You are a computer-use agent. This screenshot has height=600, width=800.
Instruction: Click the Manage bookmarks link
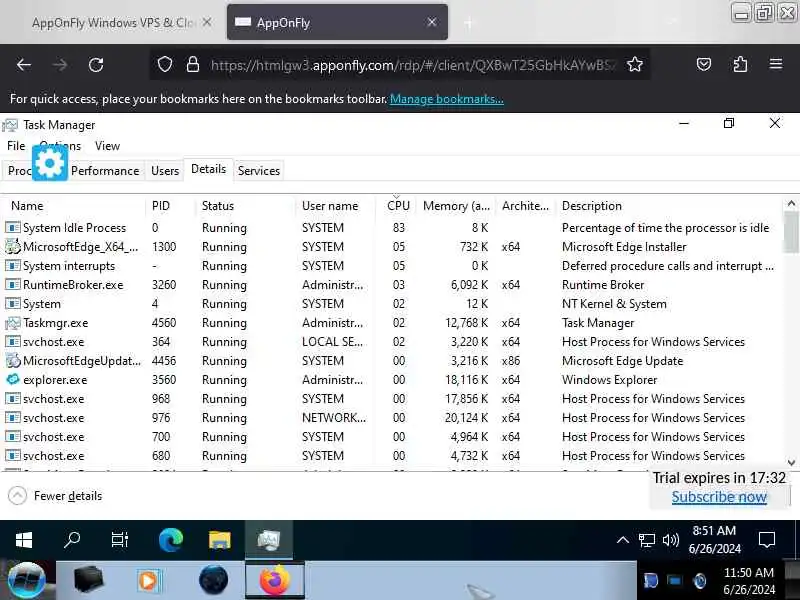coord(446,99)
